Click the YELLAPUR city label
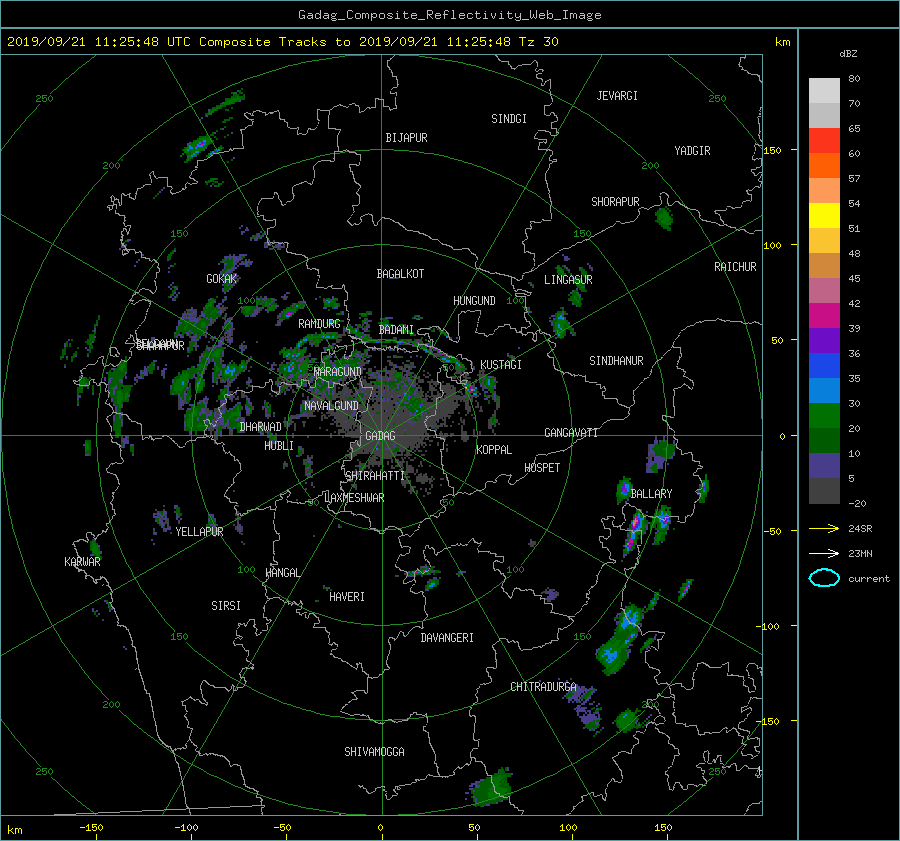 (x=199, y=532)
